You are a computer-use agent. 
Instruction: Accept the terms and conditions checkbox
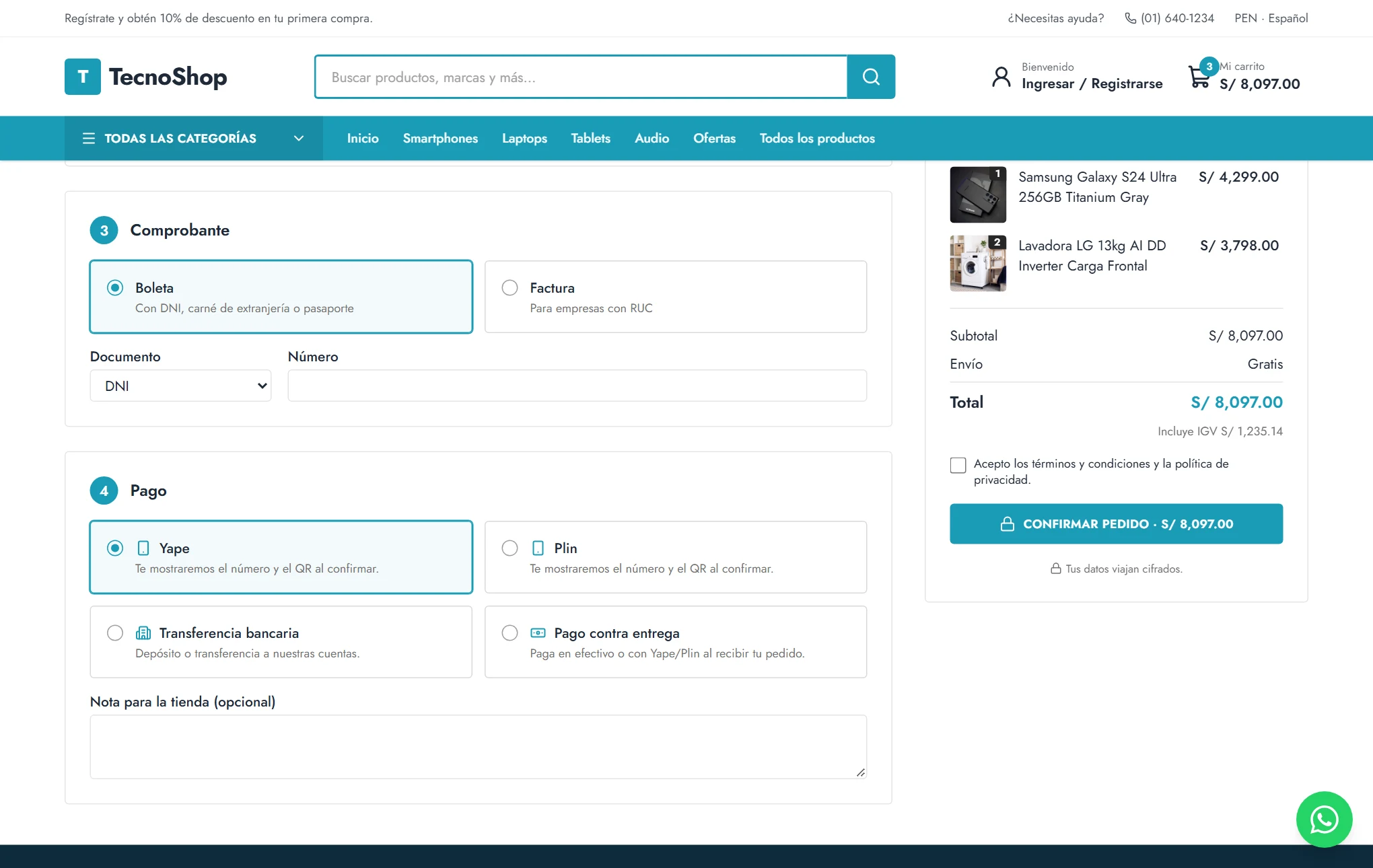958,465
